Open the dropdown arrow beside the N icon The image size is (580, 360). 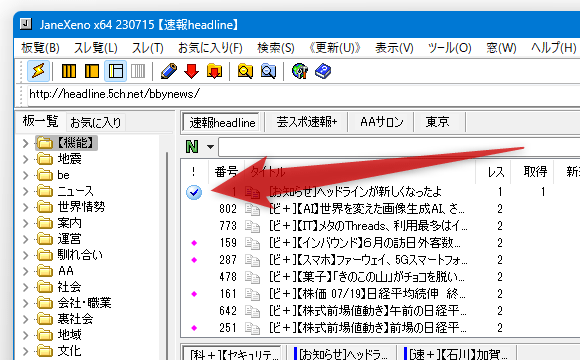pos(210,147)
